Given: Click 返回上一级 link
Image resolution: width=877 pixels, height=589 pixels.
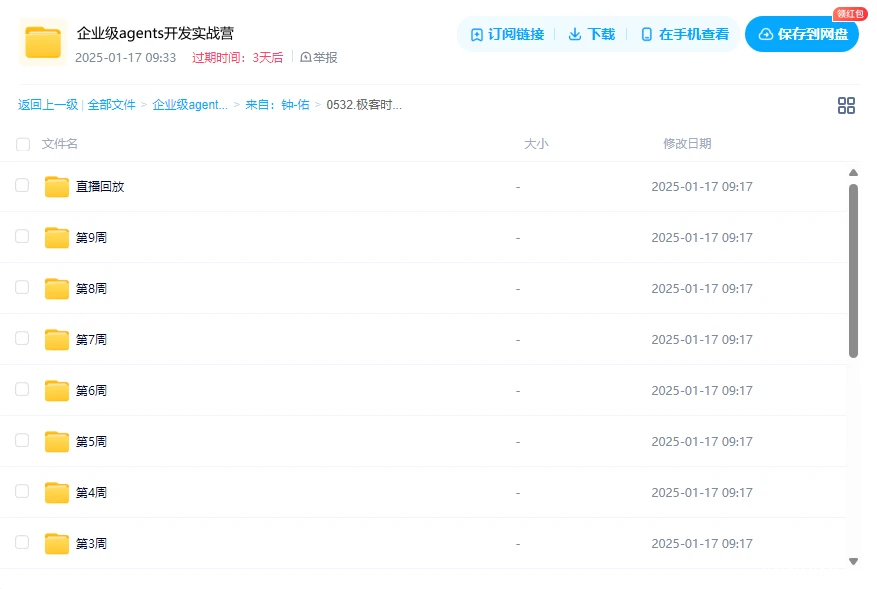Looking at the screenshot, I should (47, 105).
